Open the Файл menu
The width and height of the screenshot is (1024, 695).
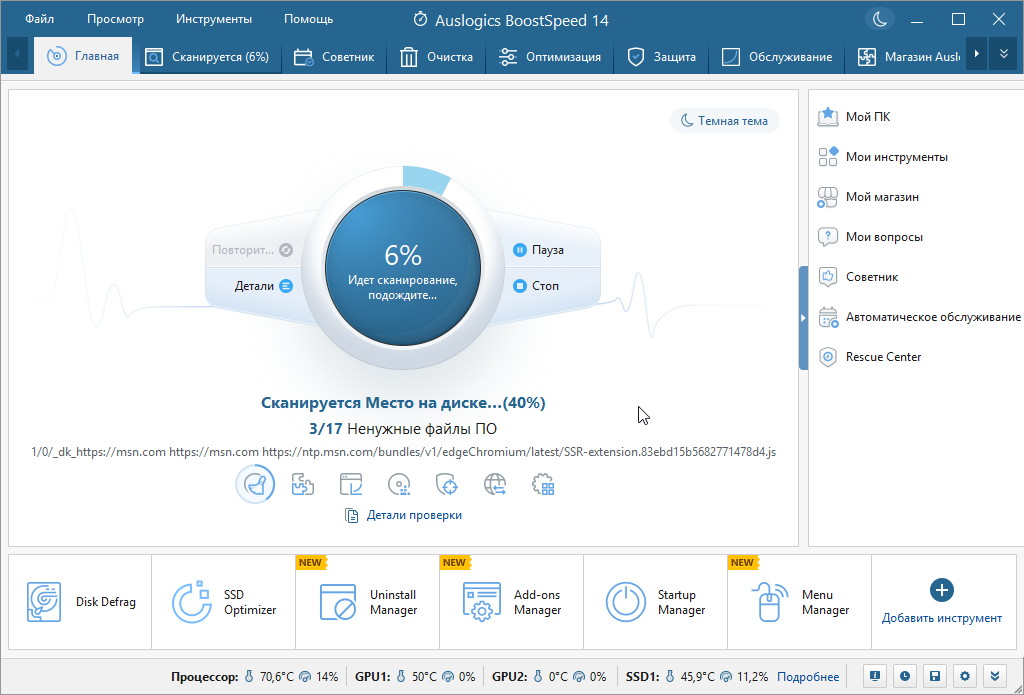[x=39, y=19]
